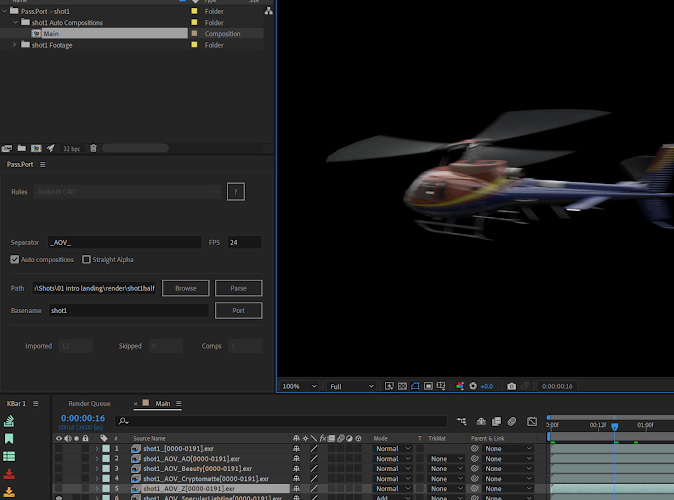
Task: Toggle the hide shy layers switch
Action: (x=481, y=421)
